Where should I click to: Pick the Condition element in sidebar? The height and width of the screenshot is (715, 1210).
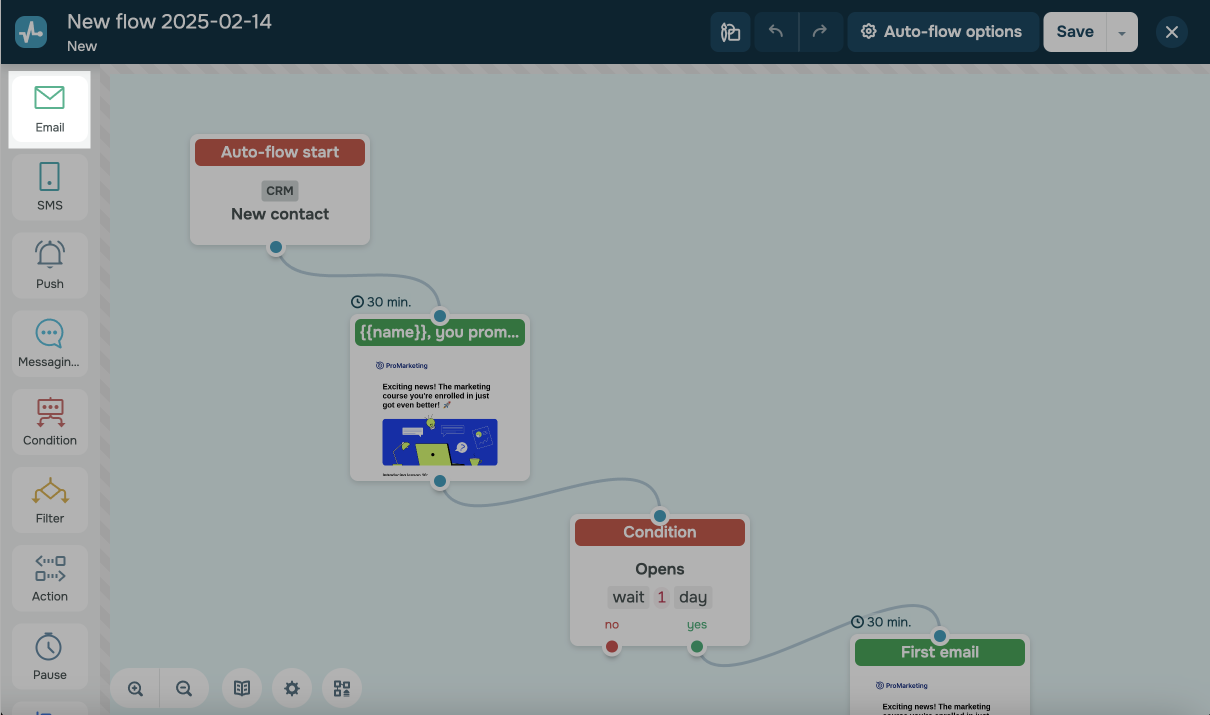(x=49, y=421)
